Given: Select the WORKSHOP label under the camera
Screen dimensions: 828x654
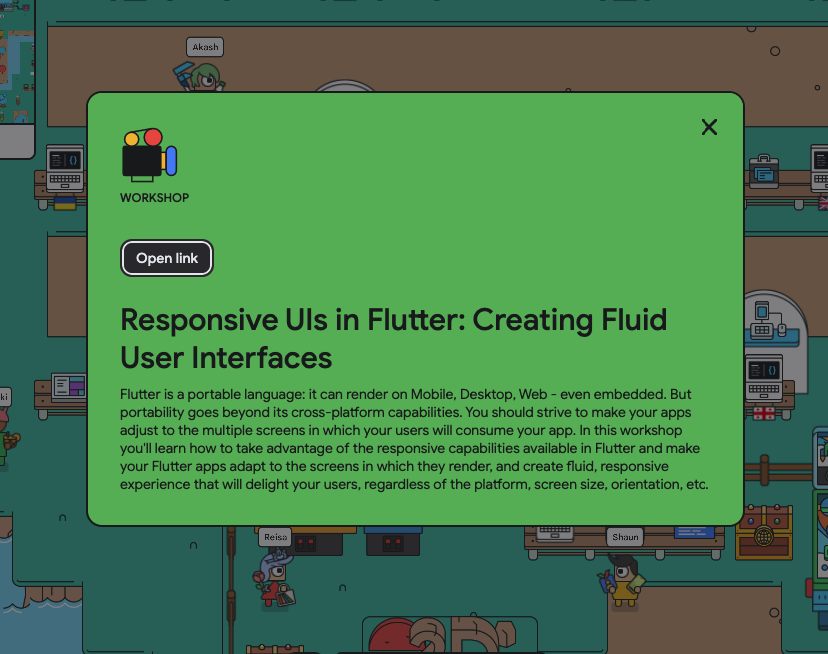Looking at the screenshot, I should (x=154, y=198).
